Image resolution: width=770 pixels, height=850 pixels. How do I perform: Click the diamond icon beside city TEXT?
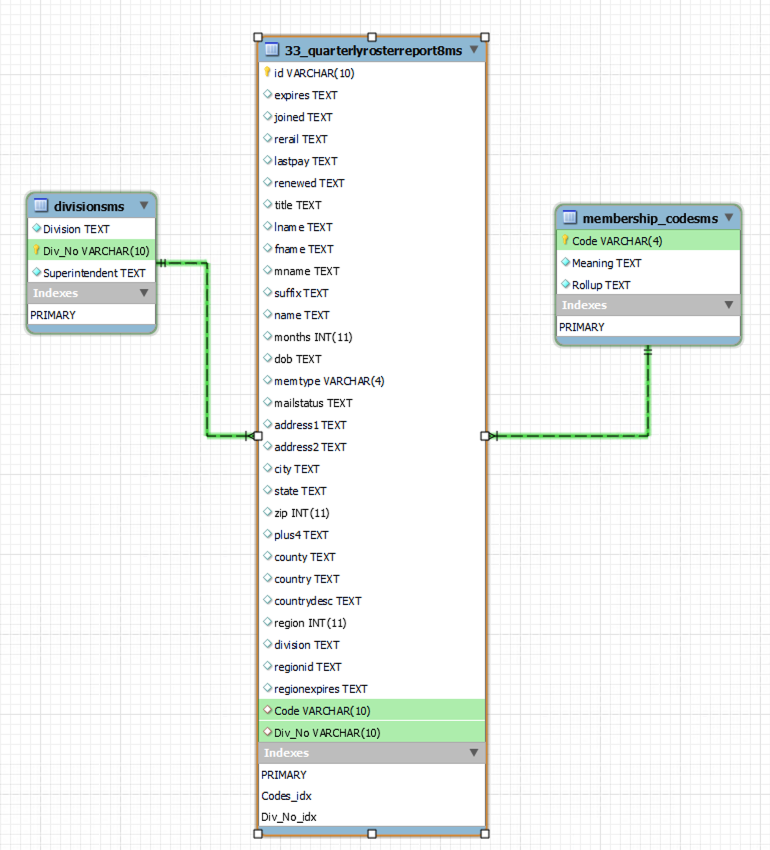[x=267, y=468]
